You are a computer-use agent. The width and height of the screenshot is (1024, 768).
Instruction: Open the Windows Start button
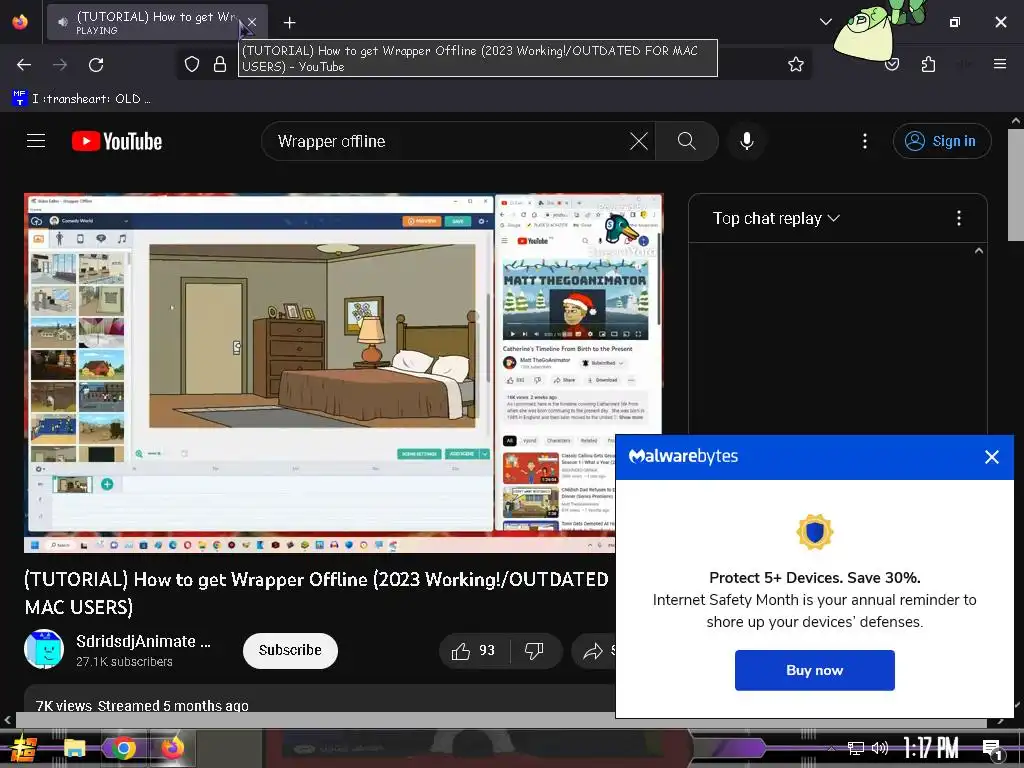tap(24, 748)
